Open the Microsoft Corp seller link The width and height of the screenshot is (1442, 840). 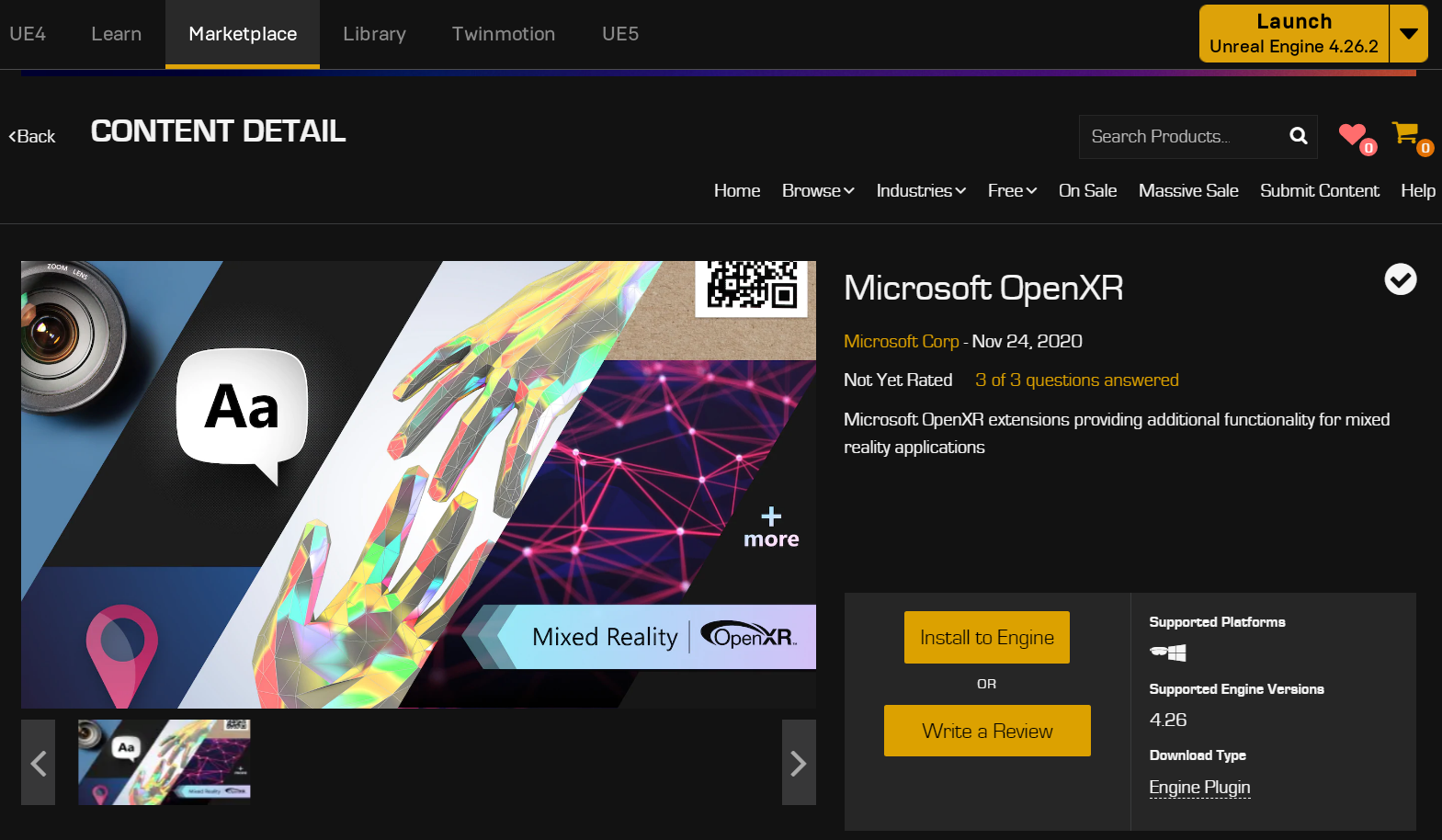901,341
